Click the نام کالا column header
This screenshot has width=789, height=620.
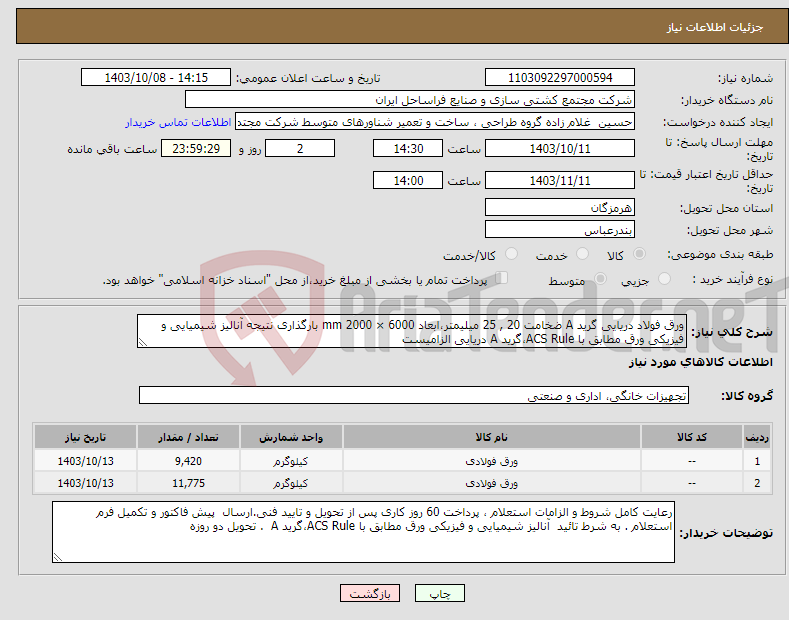coord(492,437)
